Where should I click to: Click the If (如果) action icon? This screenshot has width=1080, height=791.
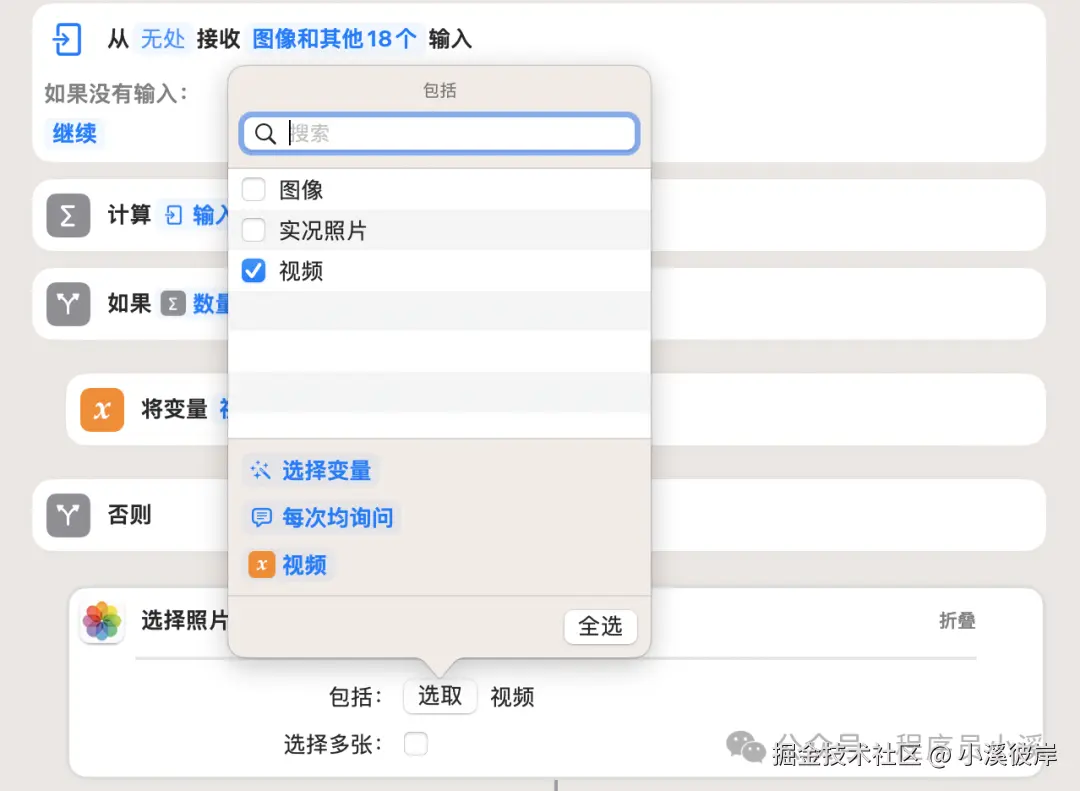(67, 303)
